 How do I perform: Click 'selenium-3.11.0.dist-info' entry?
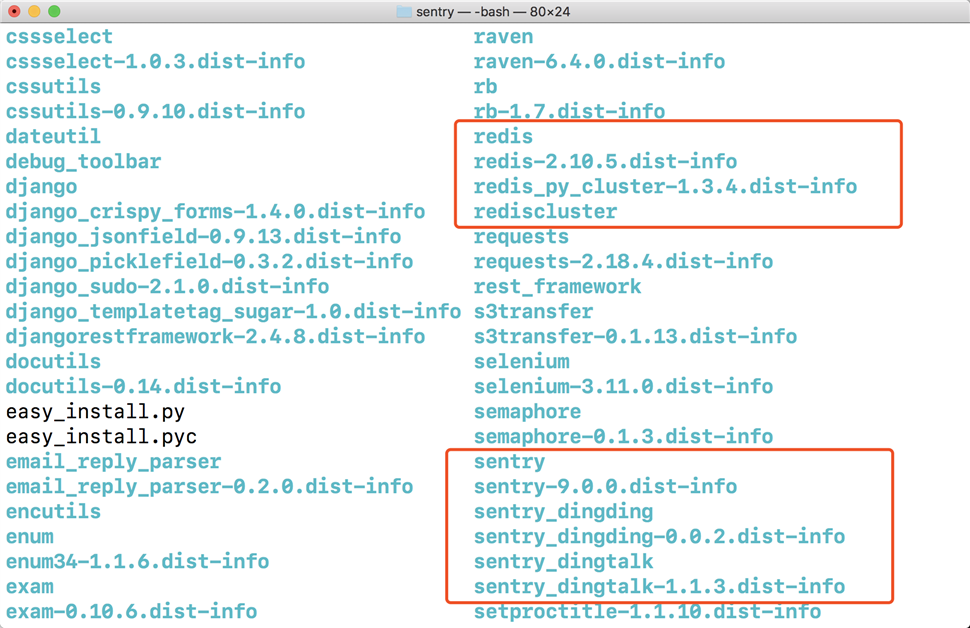click(x=624, y=387)
